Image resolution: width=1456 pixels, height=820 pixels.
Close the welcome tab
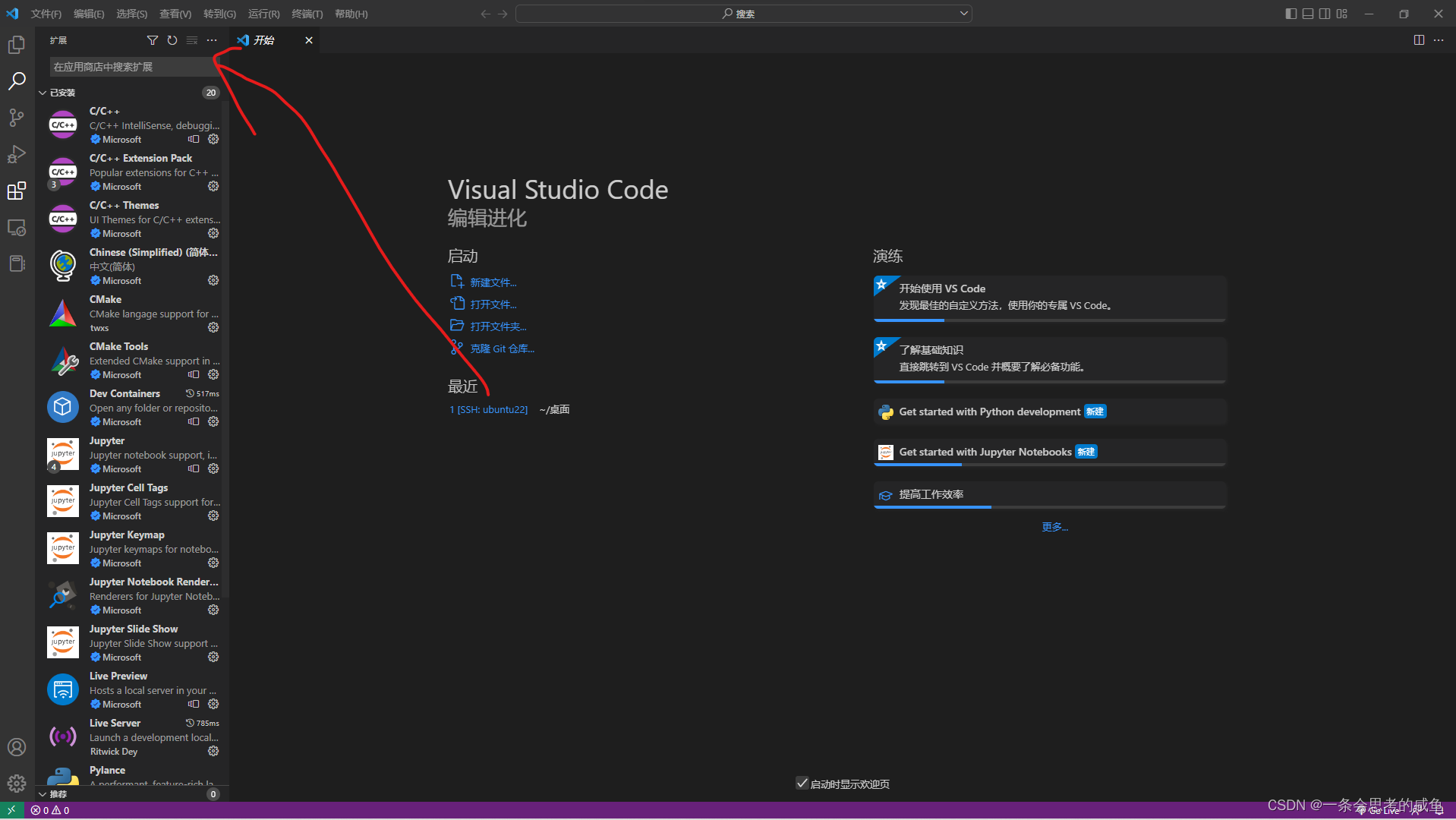309,40
